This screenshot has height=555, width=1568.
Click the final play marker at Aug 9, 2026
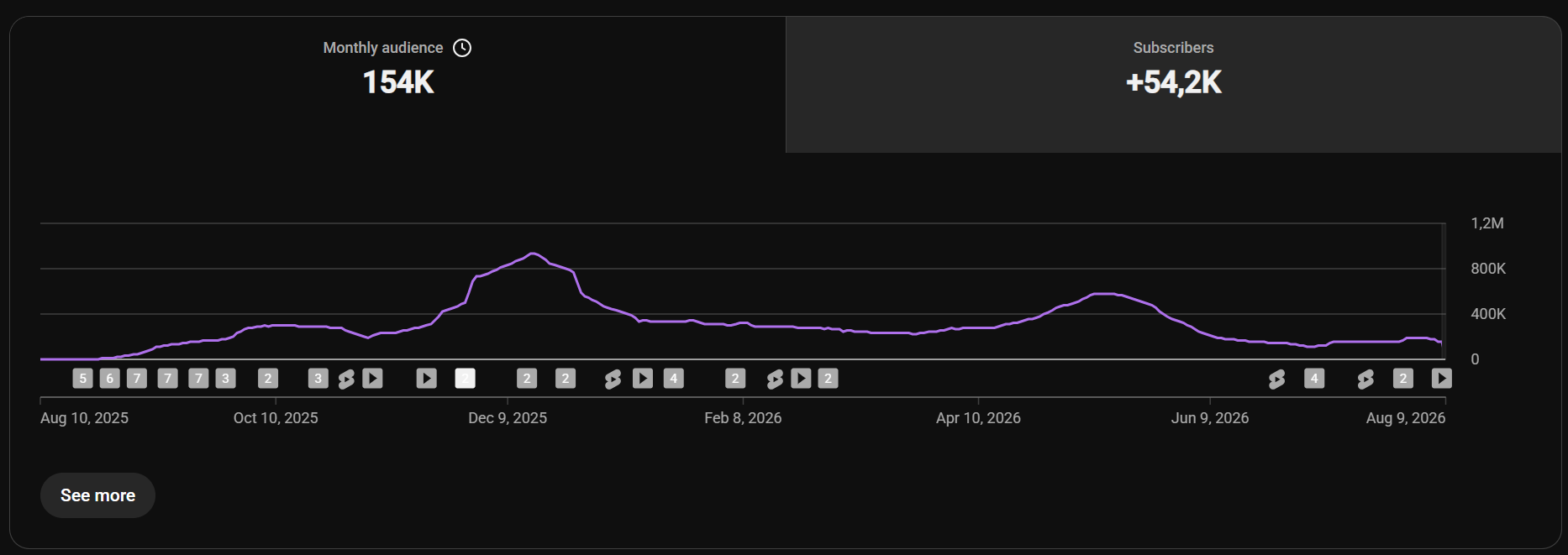[1442, 379]
